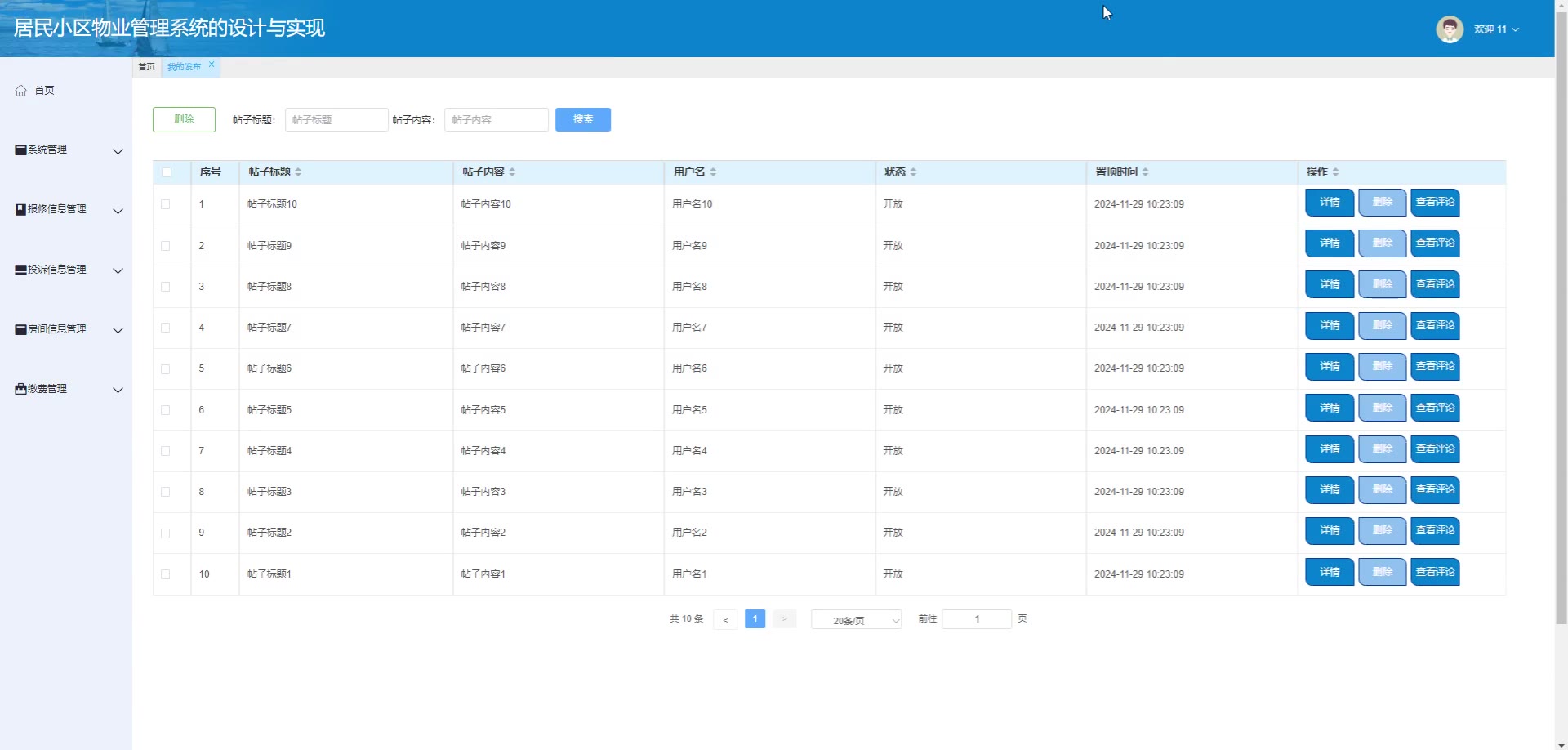The height and width of the screenshot is (750, 1568).
Task: Click the user avatar picture
Action: [1450, 29]
